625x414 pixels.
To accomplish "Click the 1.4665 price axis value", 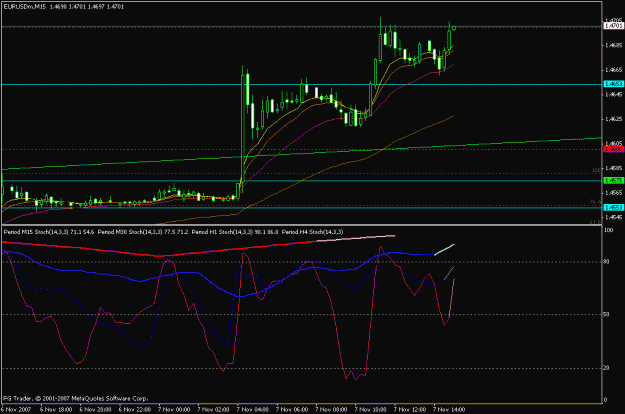I will pos(613,70).
